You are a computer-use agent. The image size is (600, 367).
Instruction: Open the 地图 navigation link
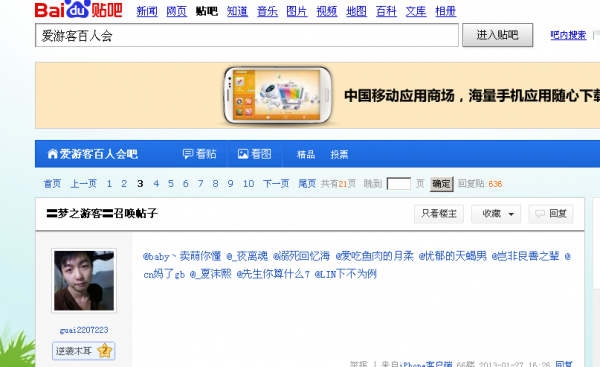click(x=356, y=11)
